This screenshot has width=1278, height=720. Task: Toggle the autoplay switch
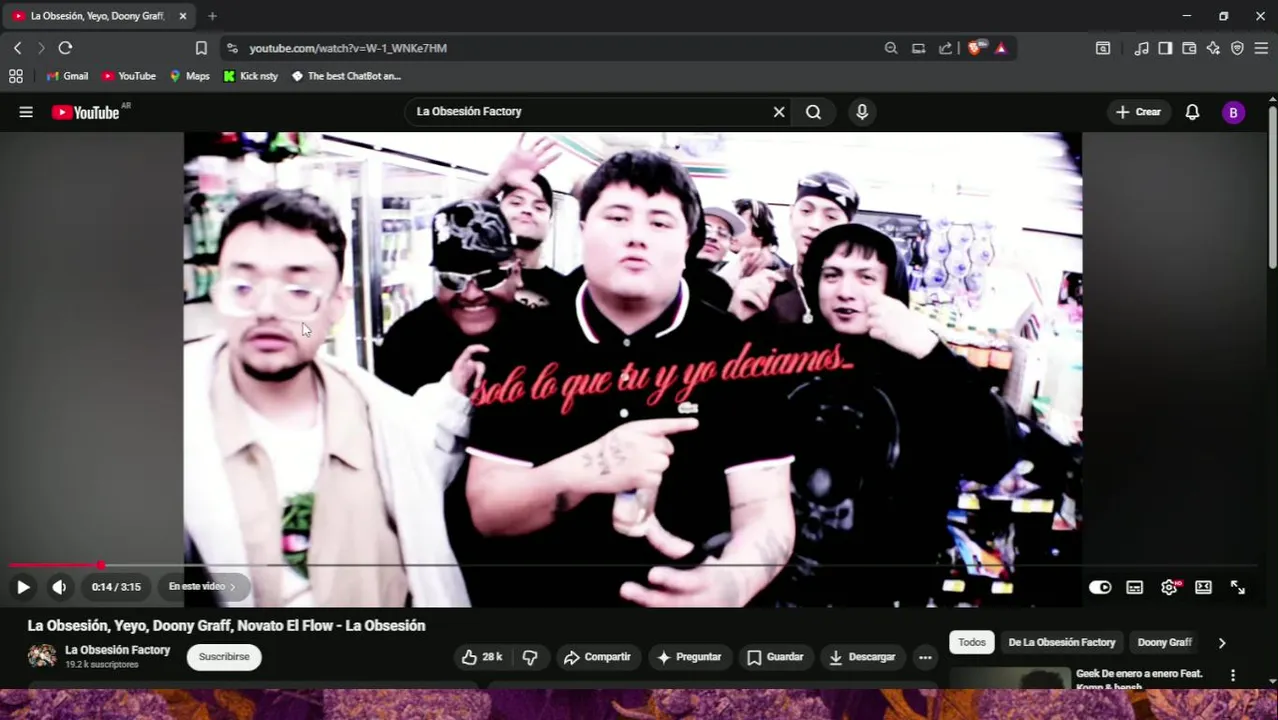click(1100, 587)
